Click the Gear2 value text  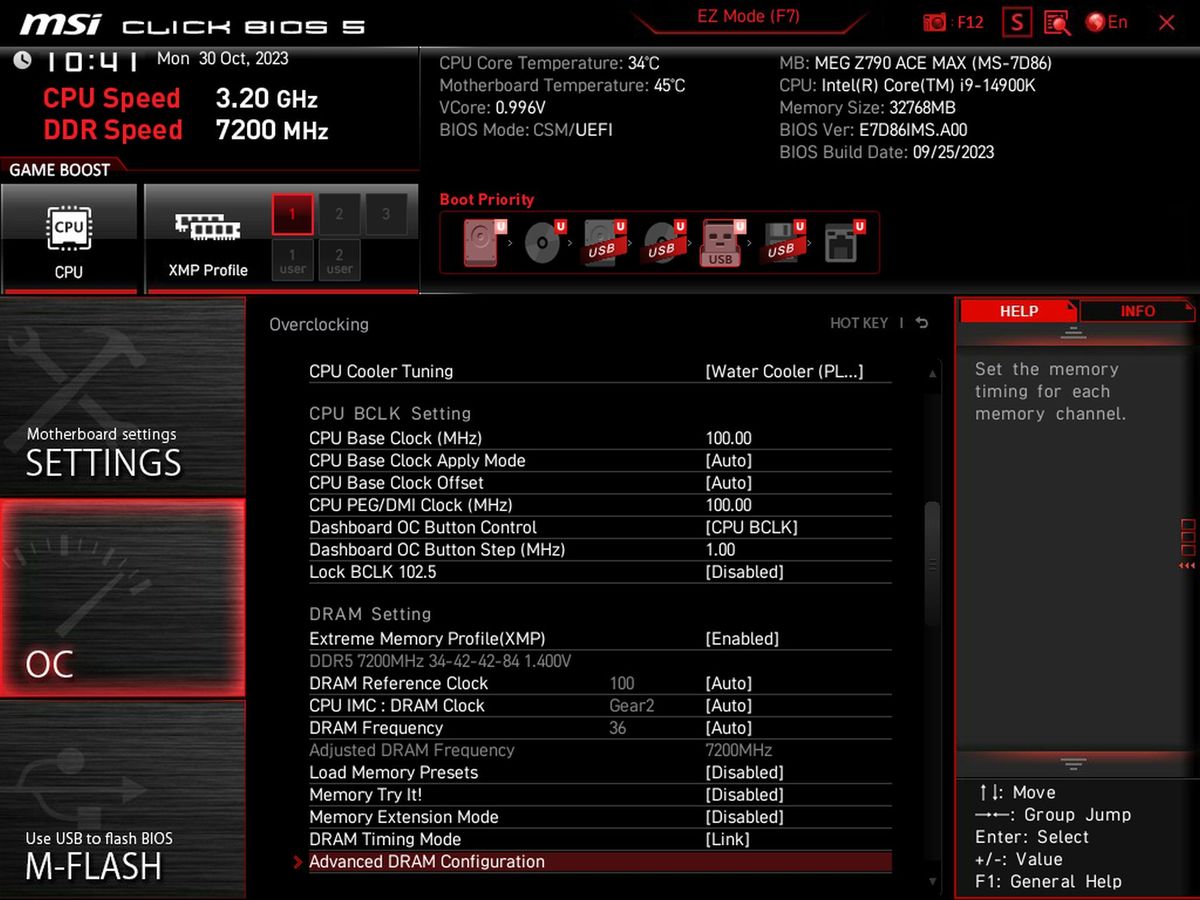coord(632,705)
